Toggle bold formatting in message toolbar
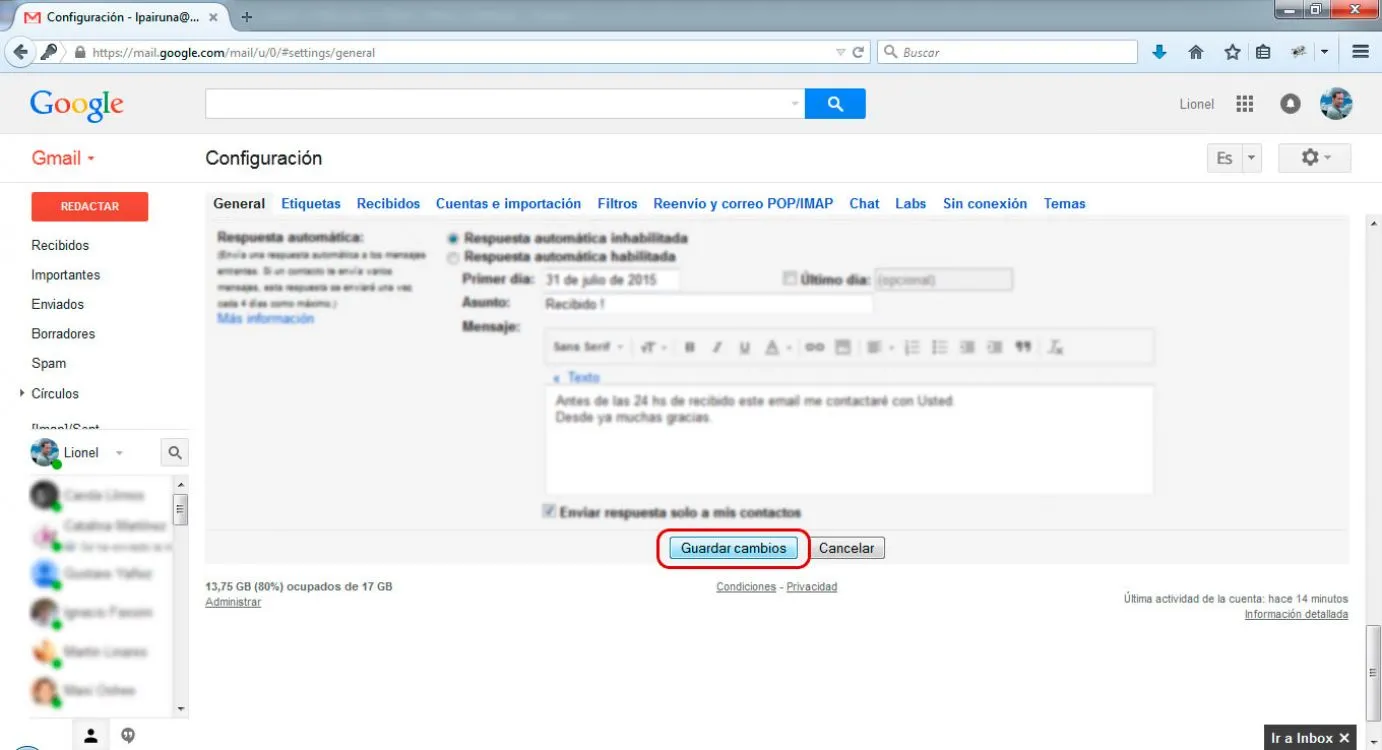Image resolution: width=1382 pixels, height=750 pixels. tap(690, 347)
